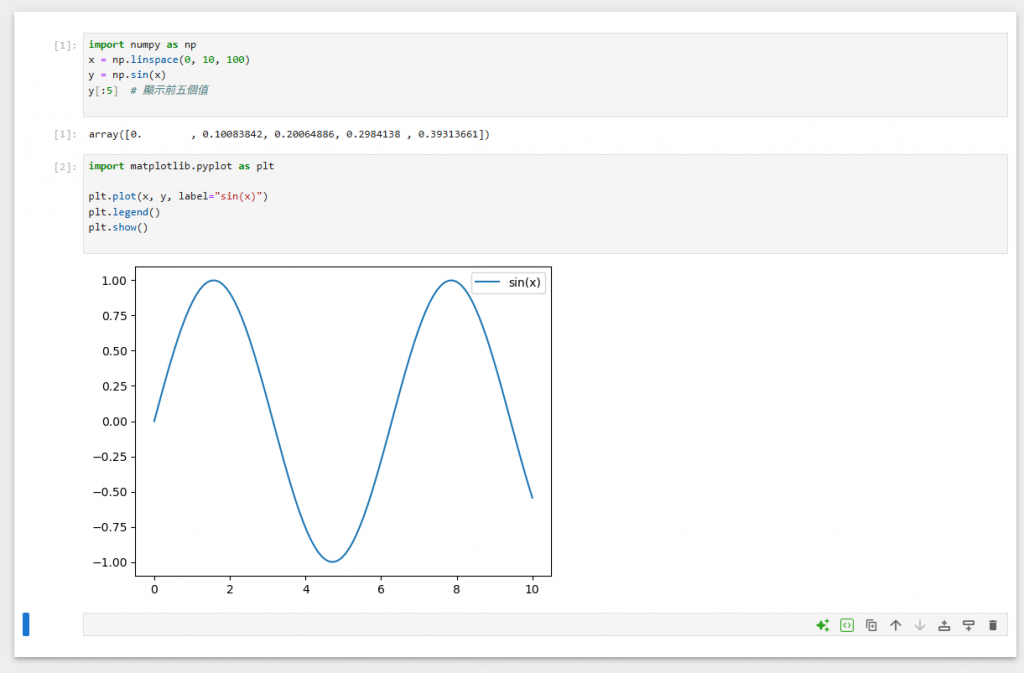Delete the active cell with trash icon
Image resolution: width=1024 pixels, height=673 pixels.
tap(993, 625)
